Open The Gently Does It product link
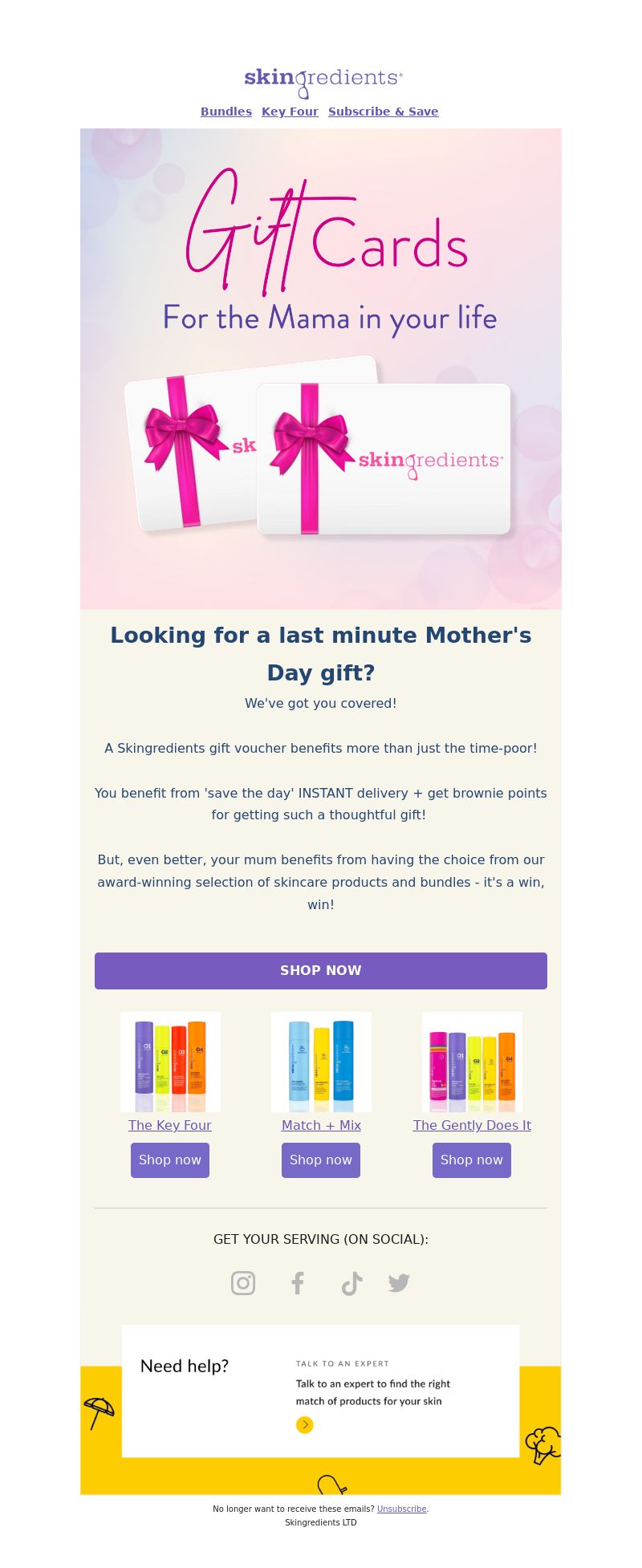The width and height of the screenshot is (642, 1568). tap(472, 1125)
